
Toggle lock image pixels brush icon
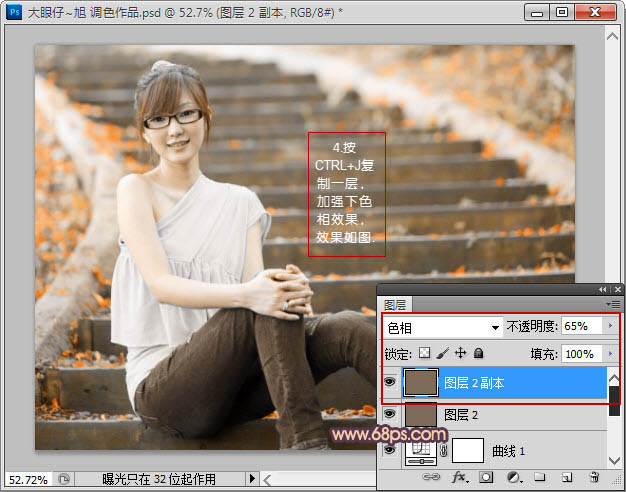(x=442, y=353)
